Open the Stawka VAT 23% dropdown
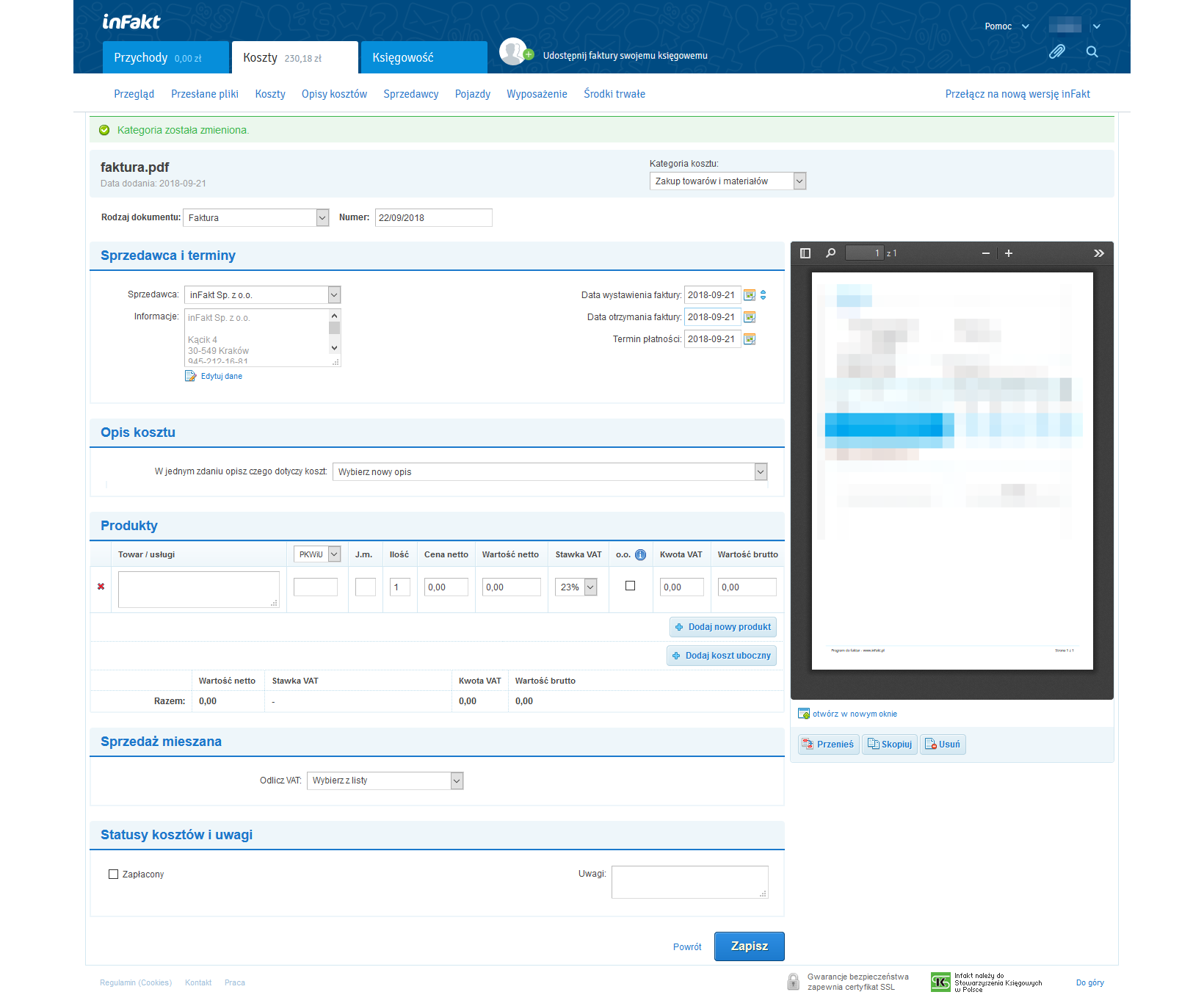Screen dimensions: 1204x1003 click(576, 587)
